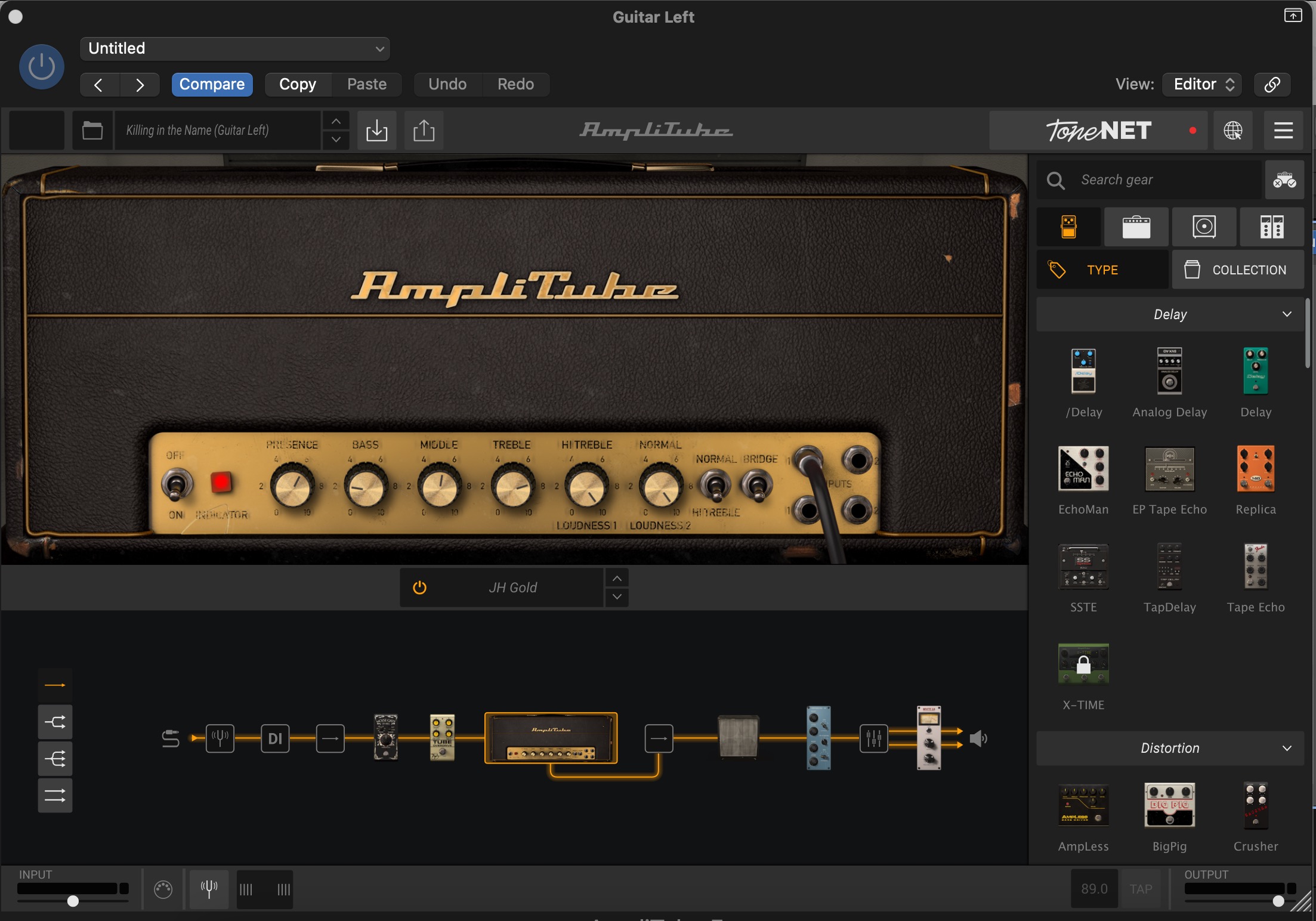Image resolution: width=1316 pixels, height=921 pixels.
Task: Select the Analog Delay pedal
Action: (1169, 371)
